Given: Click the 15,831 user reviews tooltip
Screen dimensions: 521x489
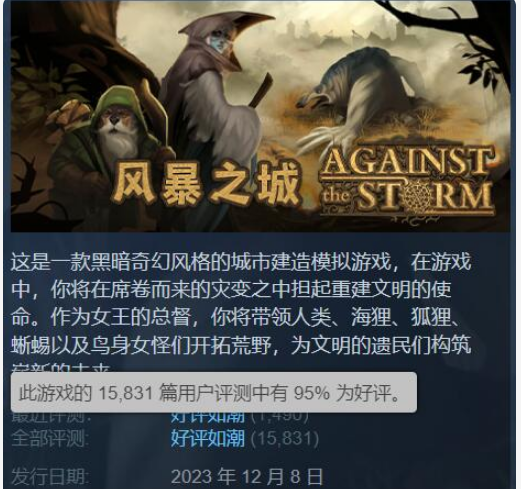Looking at the screenshot, I should click(x=213, y=392).
